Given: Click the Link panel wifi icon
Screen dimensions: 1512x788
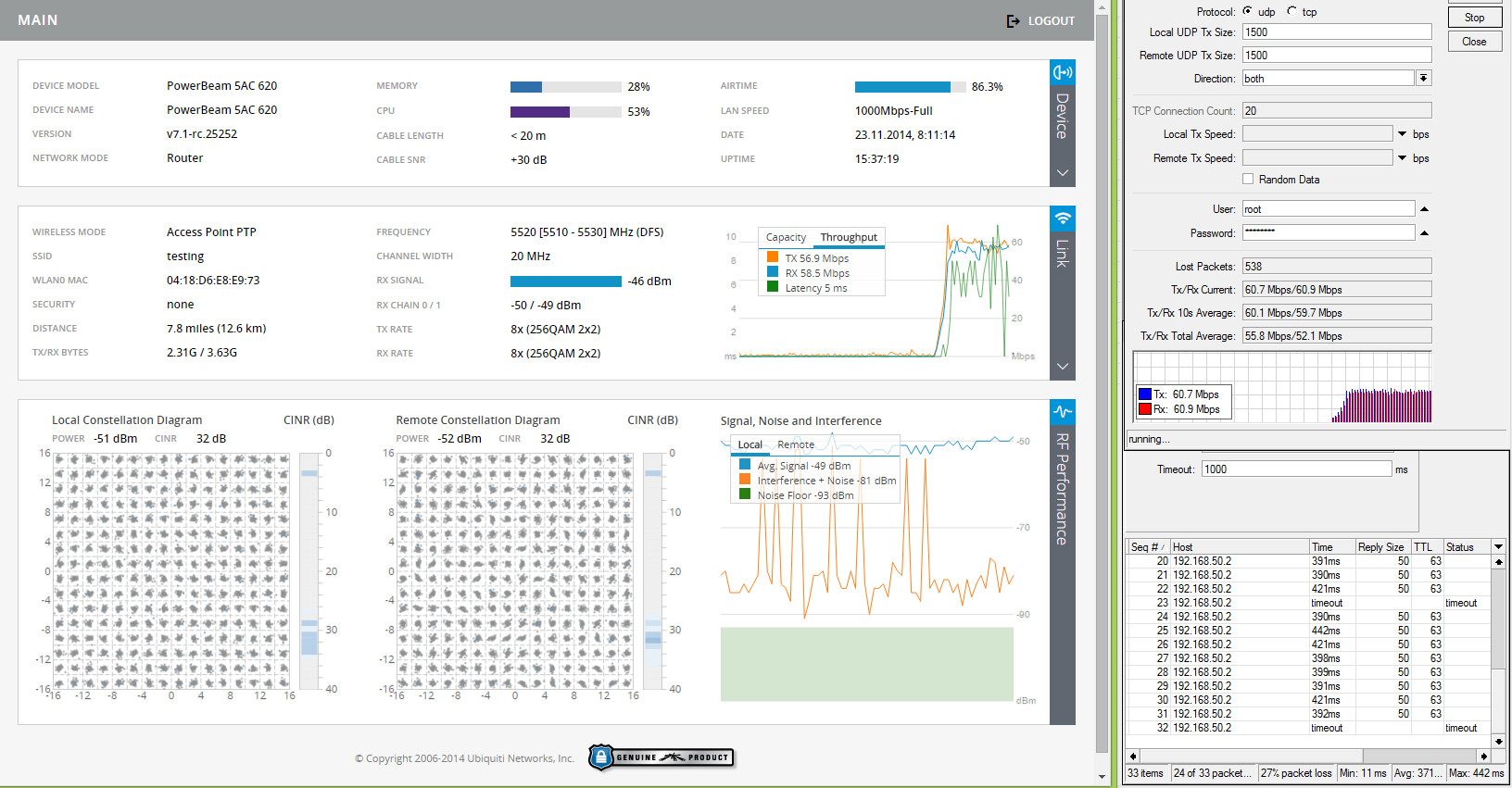Looking at the screenshot, I should click(1063, 219).
